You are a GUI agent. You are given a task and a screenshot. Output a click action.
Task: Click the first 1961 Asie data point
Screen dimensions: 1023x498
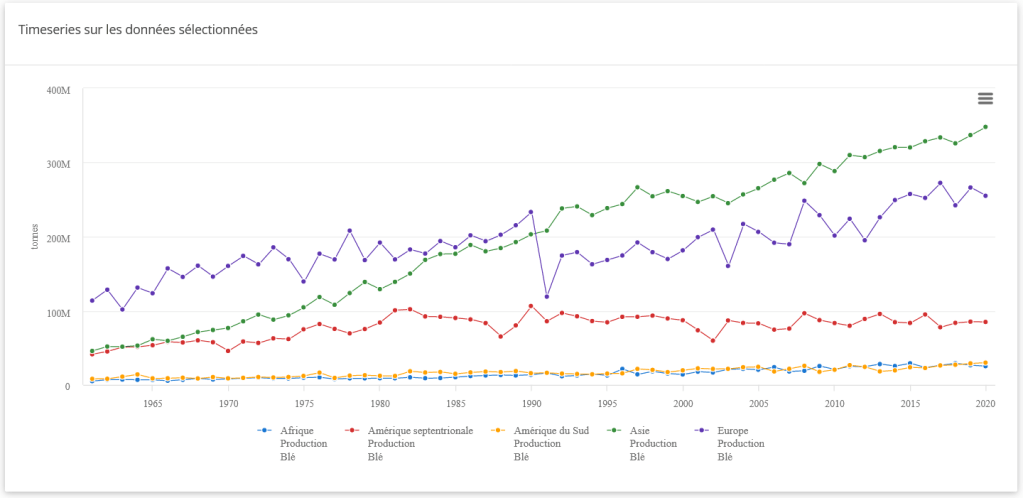coord(92,351)
